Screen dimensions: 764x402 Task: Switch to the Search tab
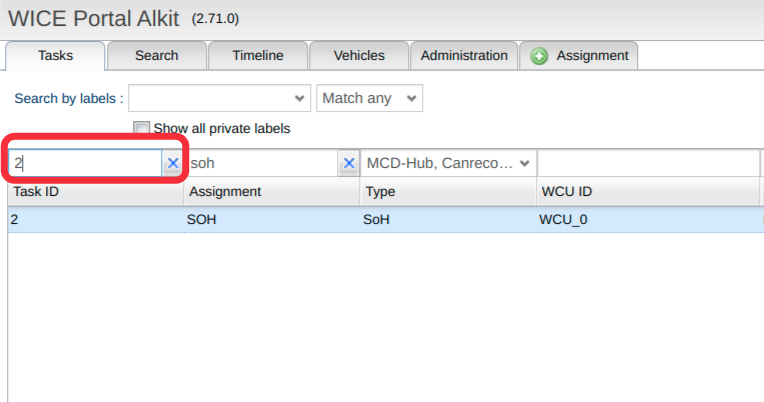156,56
